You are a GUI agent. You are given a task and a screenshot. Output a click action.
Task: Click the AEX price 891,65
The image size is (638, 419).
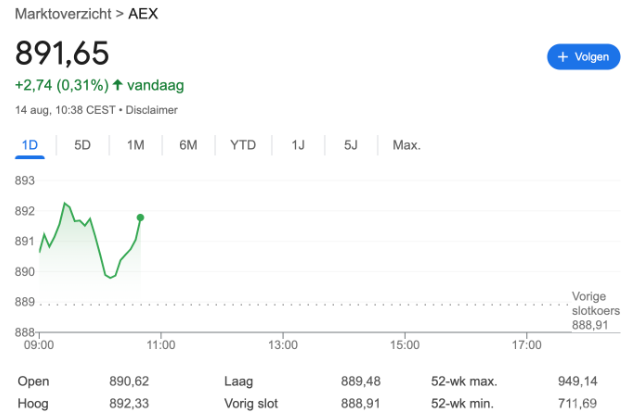[62, 53]
